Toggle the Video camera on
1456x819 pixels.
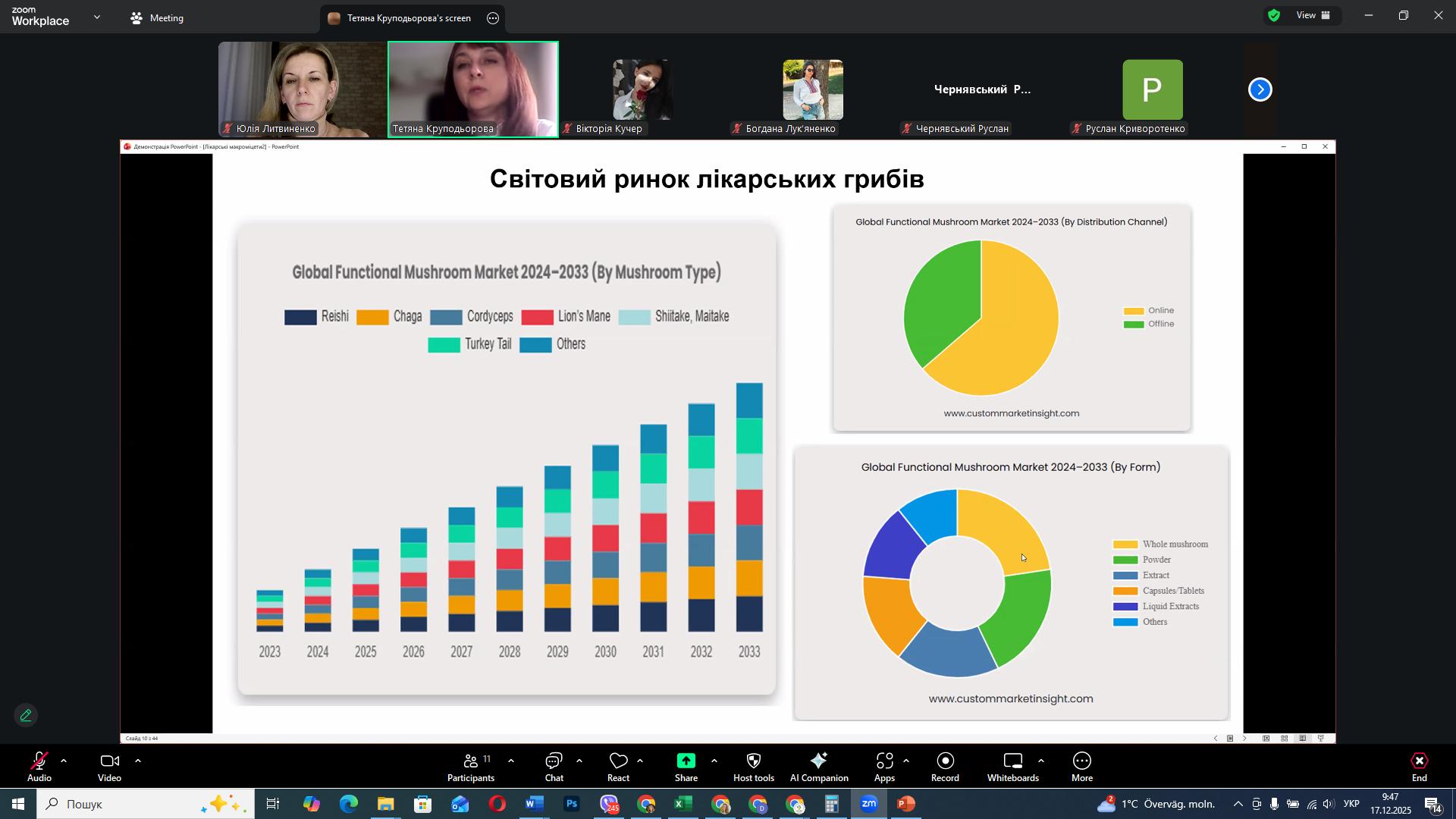pos(109,761)
